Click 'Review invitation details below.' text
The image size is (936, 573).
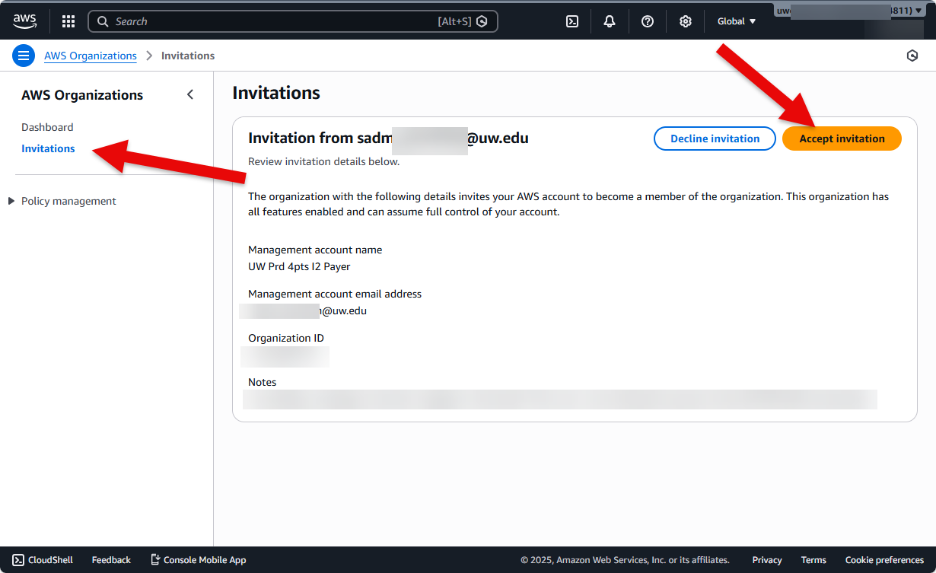[x=324, y=161]
